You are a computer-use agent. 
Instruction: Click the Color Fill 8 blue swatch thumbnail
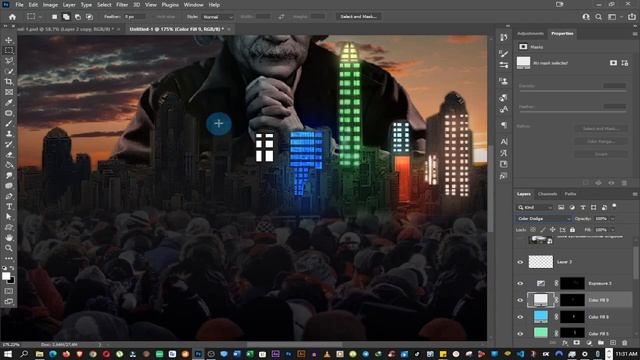(541, 317)
